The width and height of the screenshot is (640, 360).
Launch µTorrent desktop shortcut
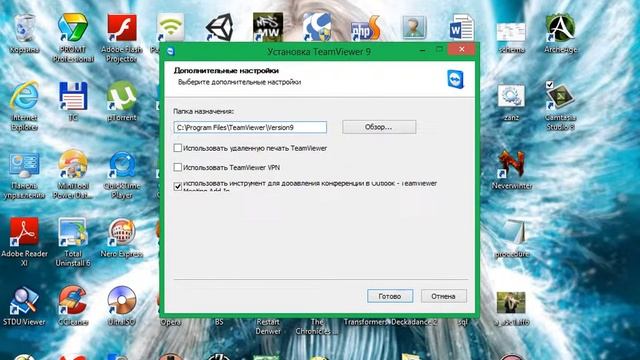click(x=122, y=96)
